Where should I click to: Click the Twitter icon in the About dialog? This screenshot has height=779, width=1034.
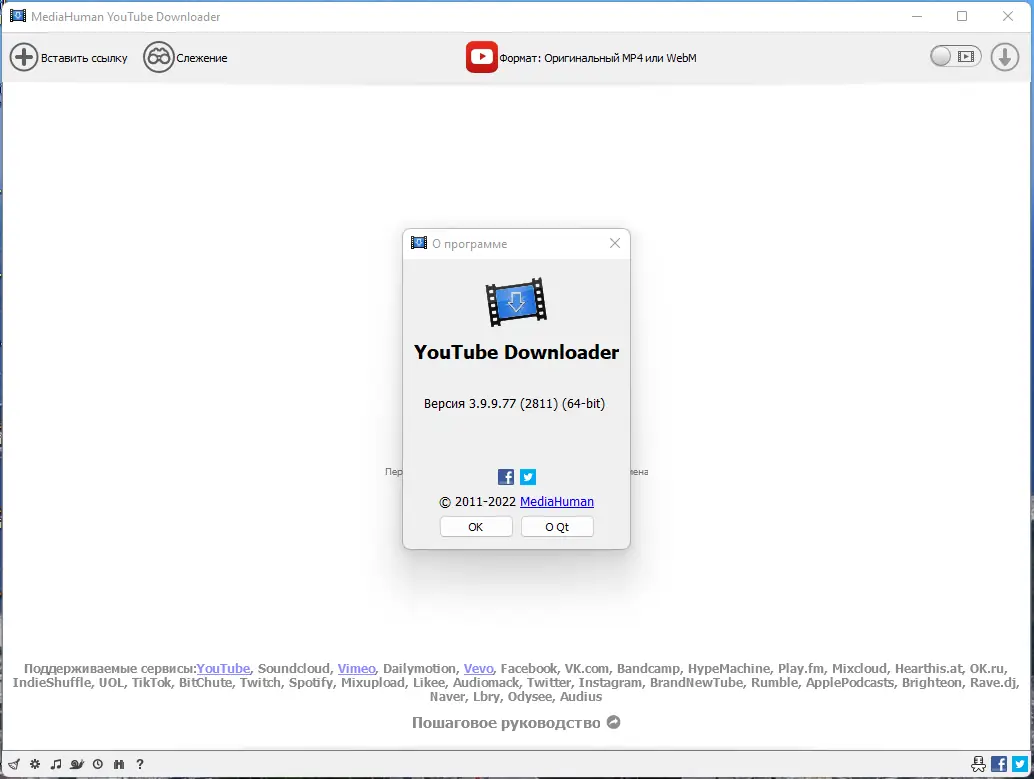527,477
